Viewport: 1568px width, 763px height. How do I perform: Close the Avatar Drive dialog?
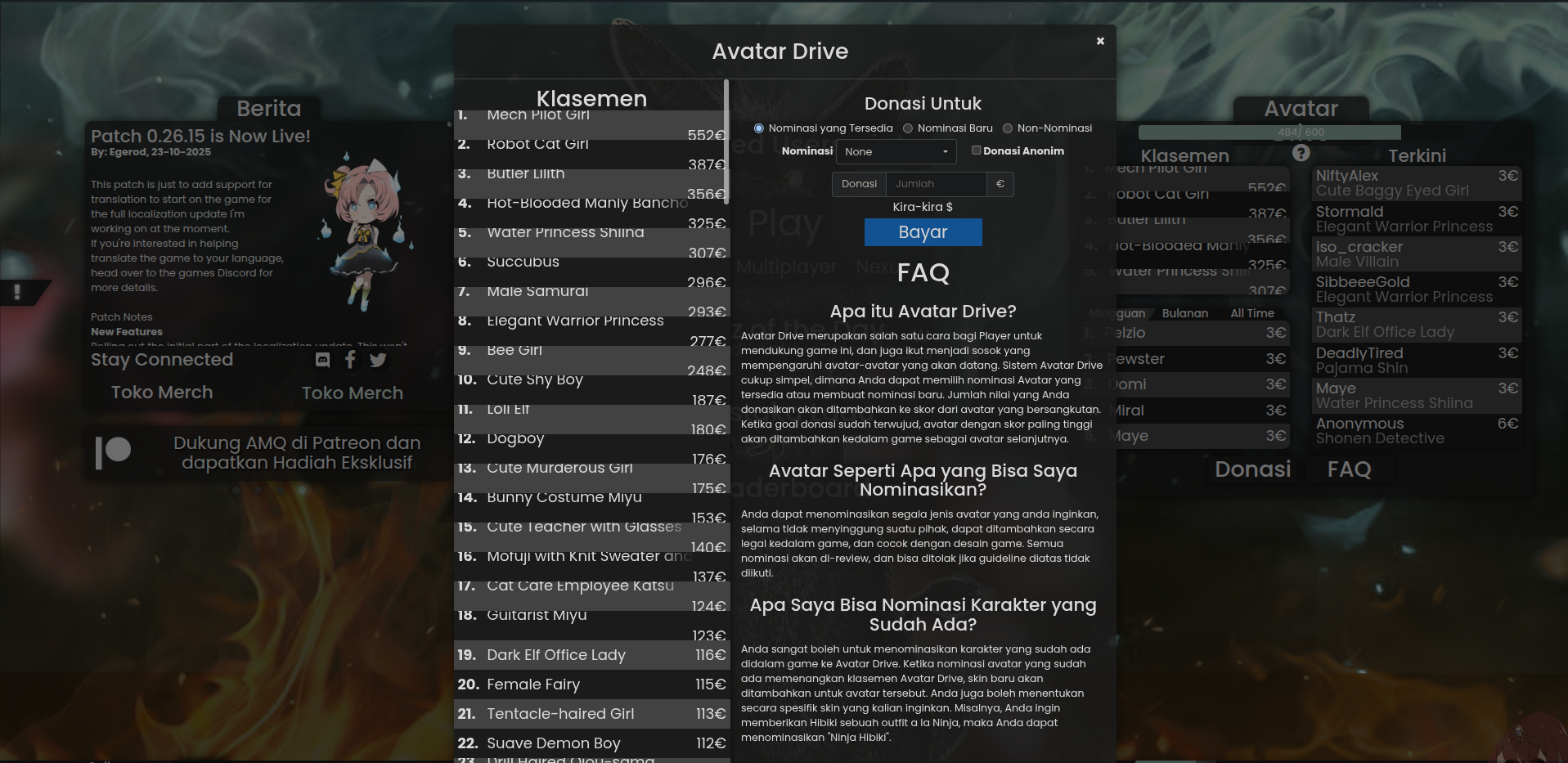[1100, 41]
